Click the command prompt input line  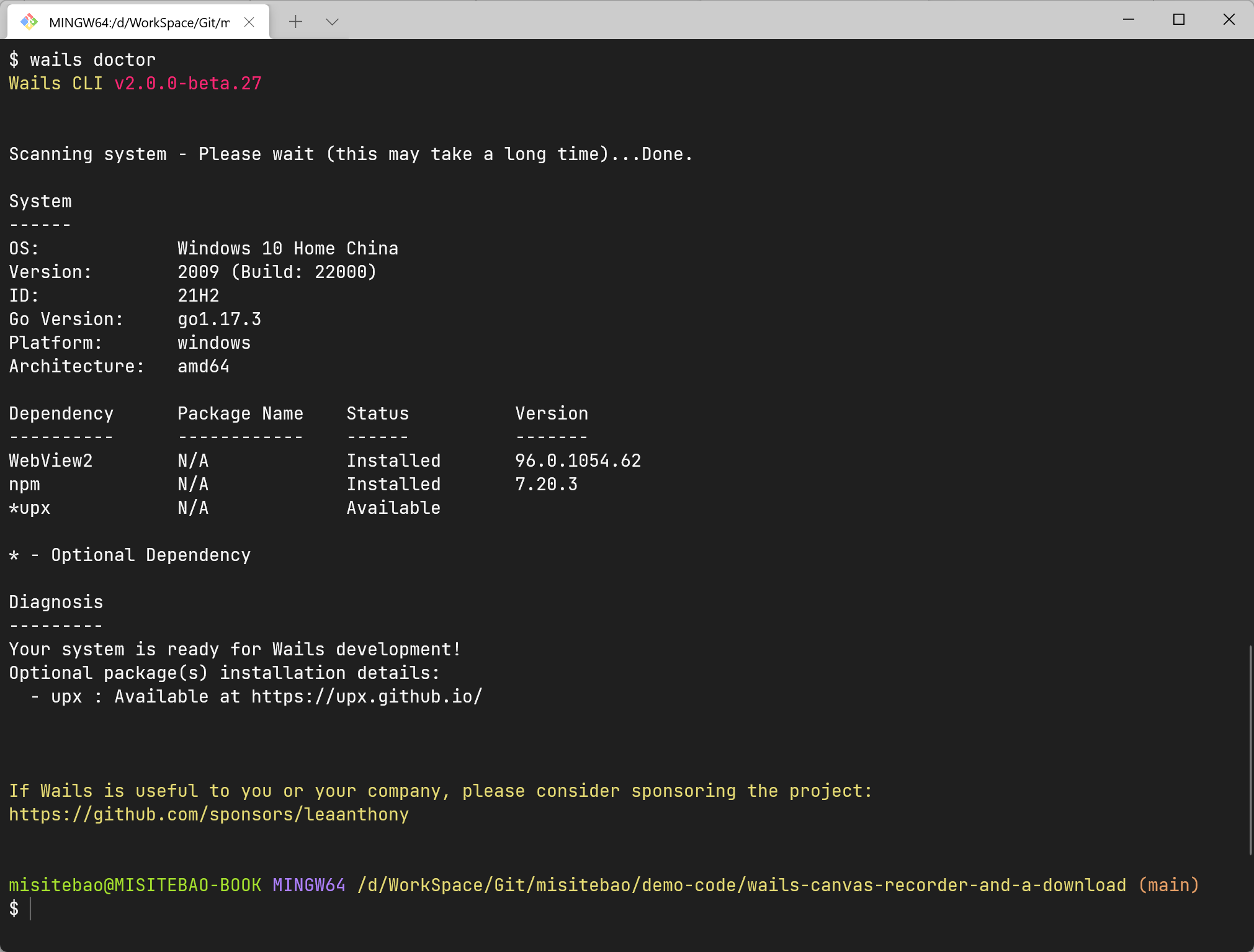point(37,910)
